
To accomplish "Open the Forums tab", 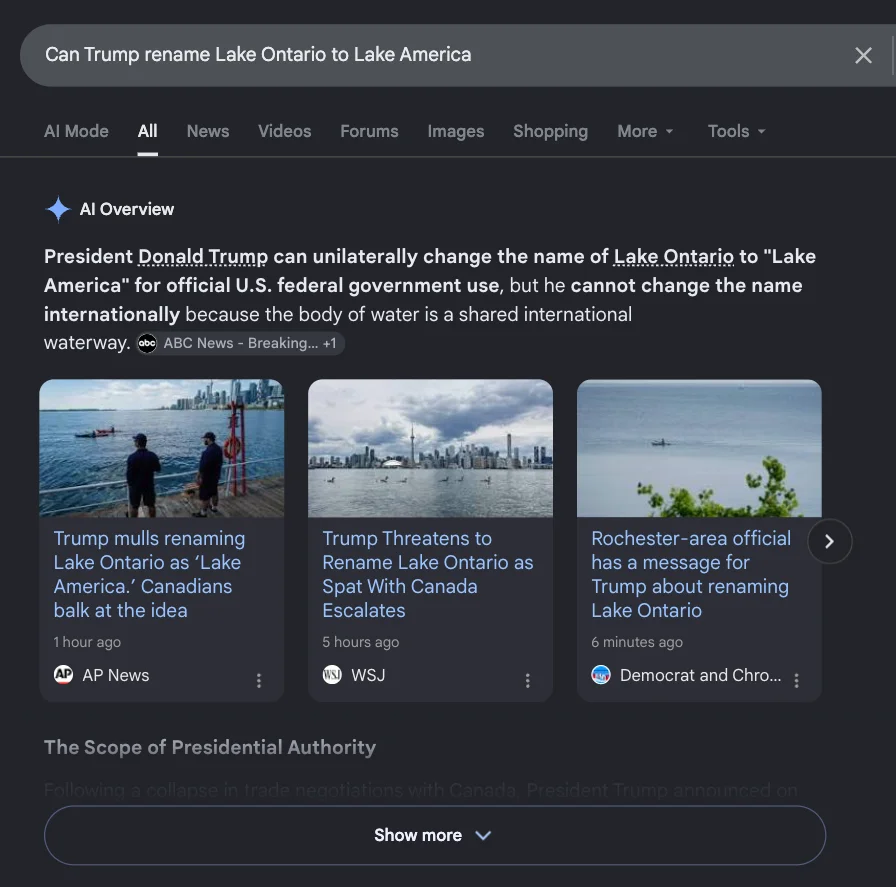I will pyautogui.click(x=369, y=131).
